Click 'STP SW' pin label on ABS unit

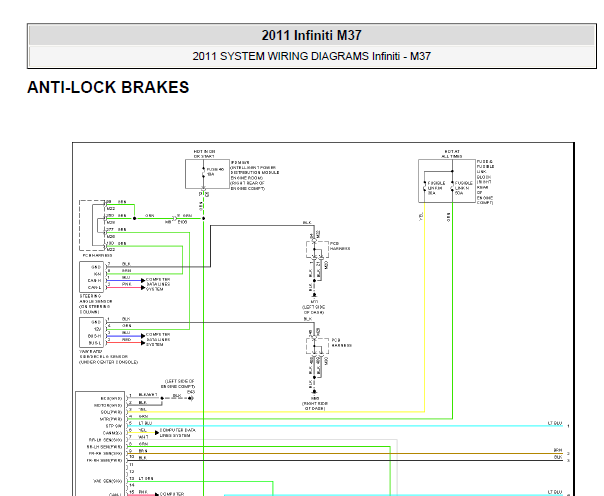point(114,426)
